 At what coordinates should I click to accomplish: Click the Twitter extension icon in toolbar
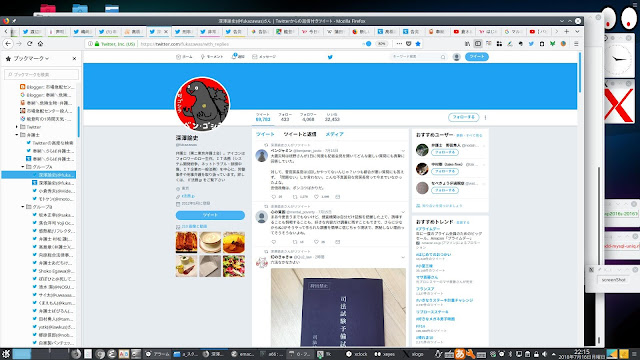(x=531, y=44)
